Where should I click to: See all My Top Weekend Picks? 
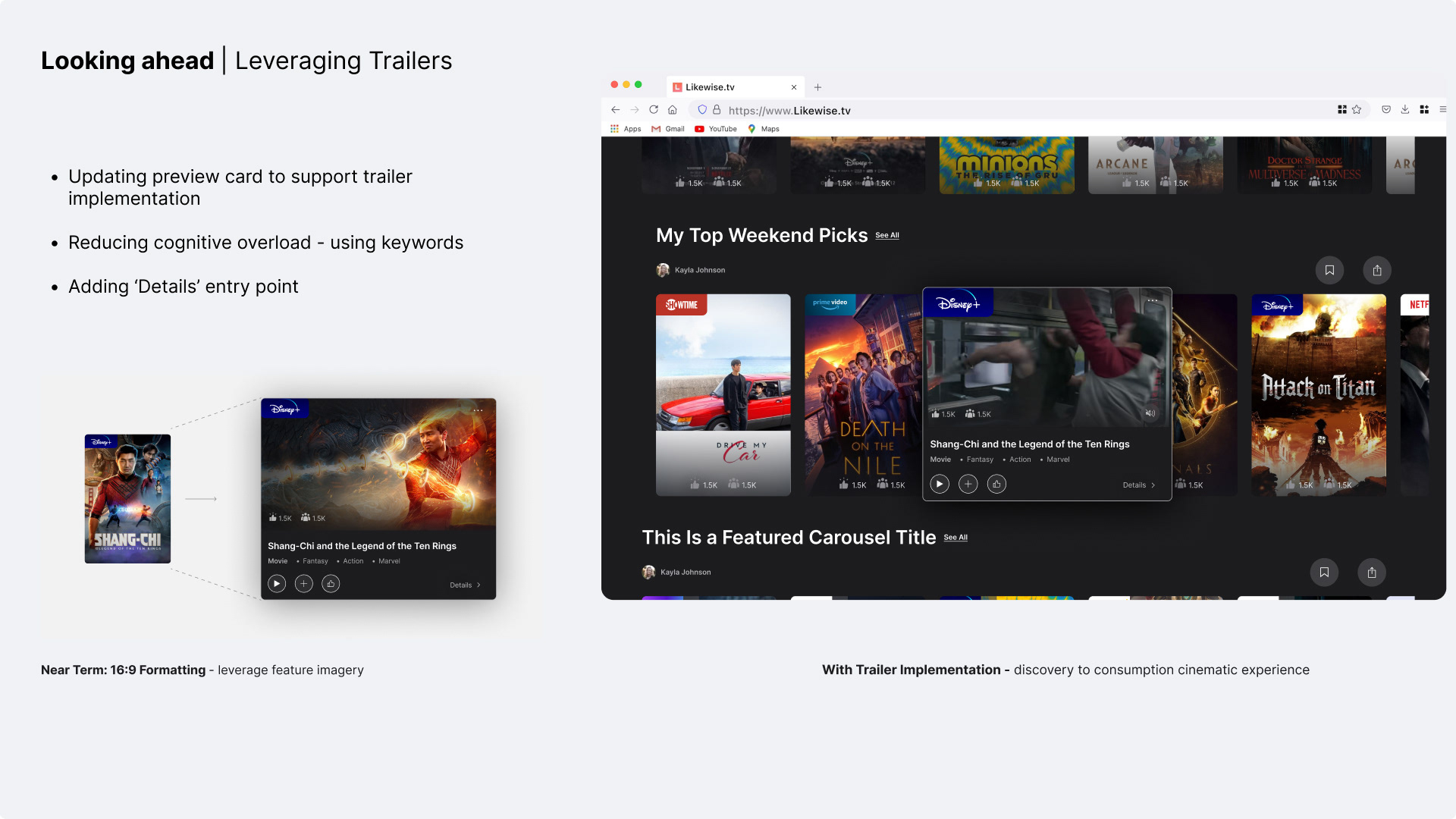pos(887,236)
